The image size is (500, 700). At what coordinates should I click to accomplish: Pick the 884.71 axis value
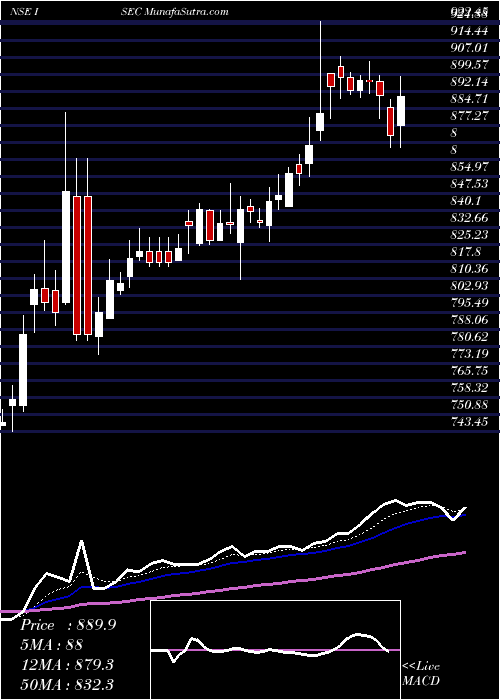tap(469, 99)
